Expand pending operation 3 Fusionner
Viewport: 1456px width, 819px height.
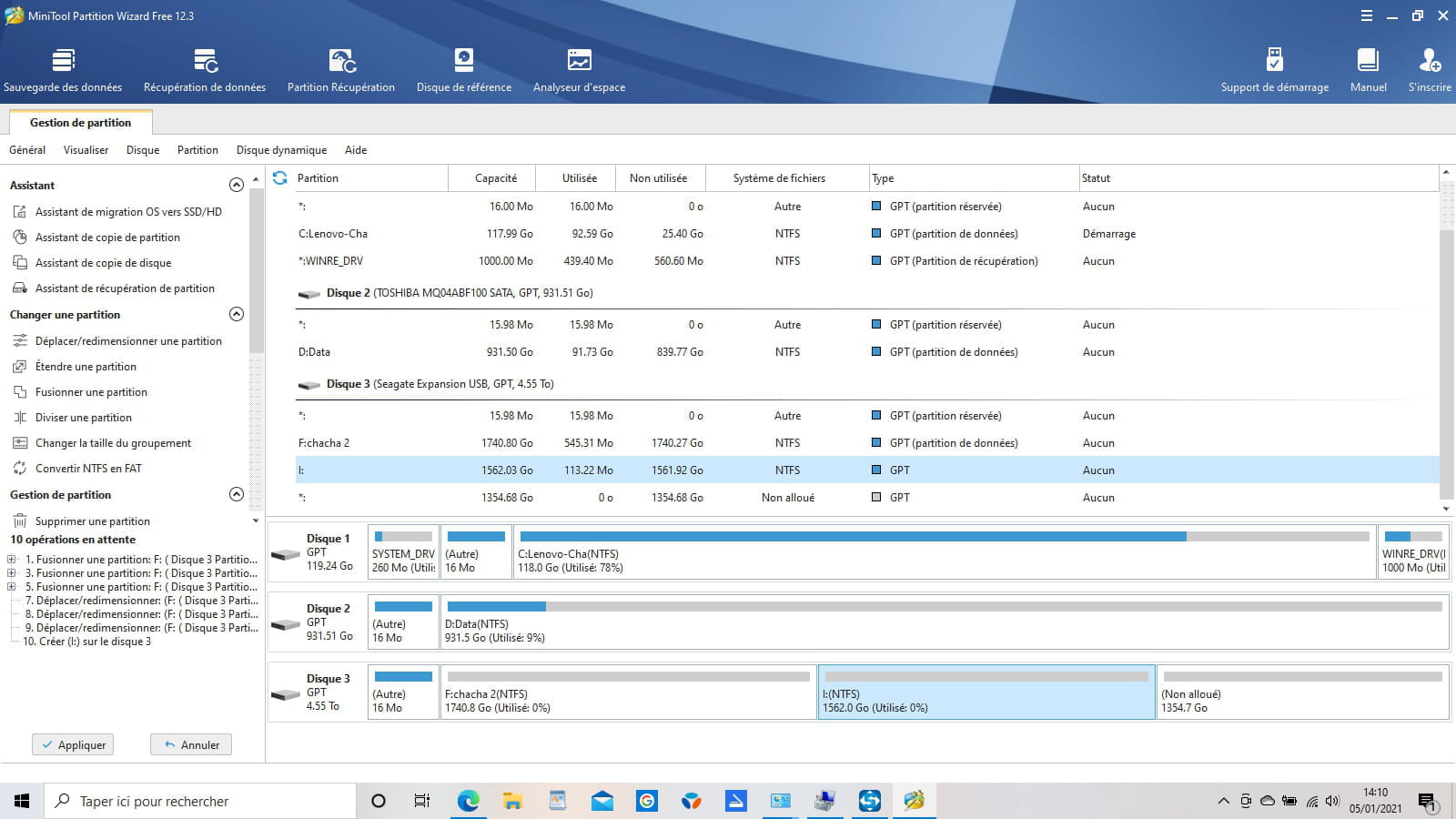[x=12, y=573]
